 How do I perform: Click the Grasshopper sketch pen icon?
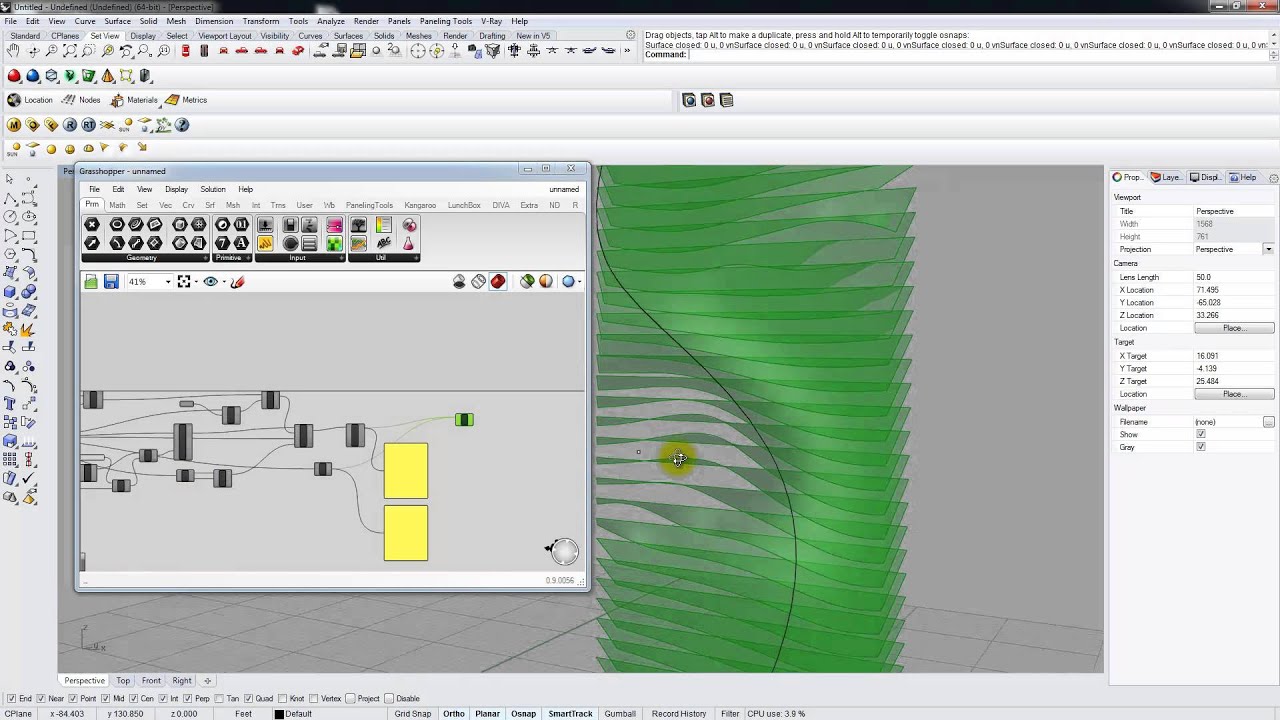click(237, 282)
